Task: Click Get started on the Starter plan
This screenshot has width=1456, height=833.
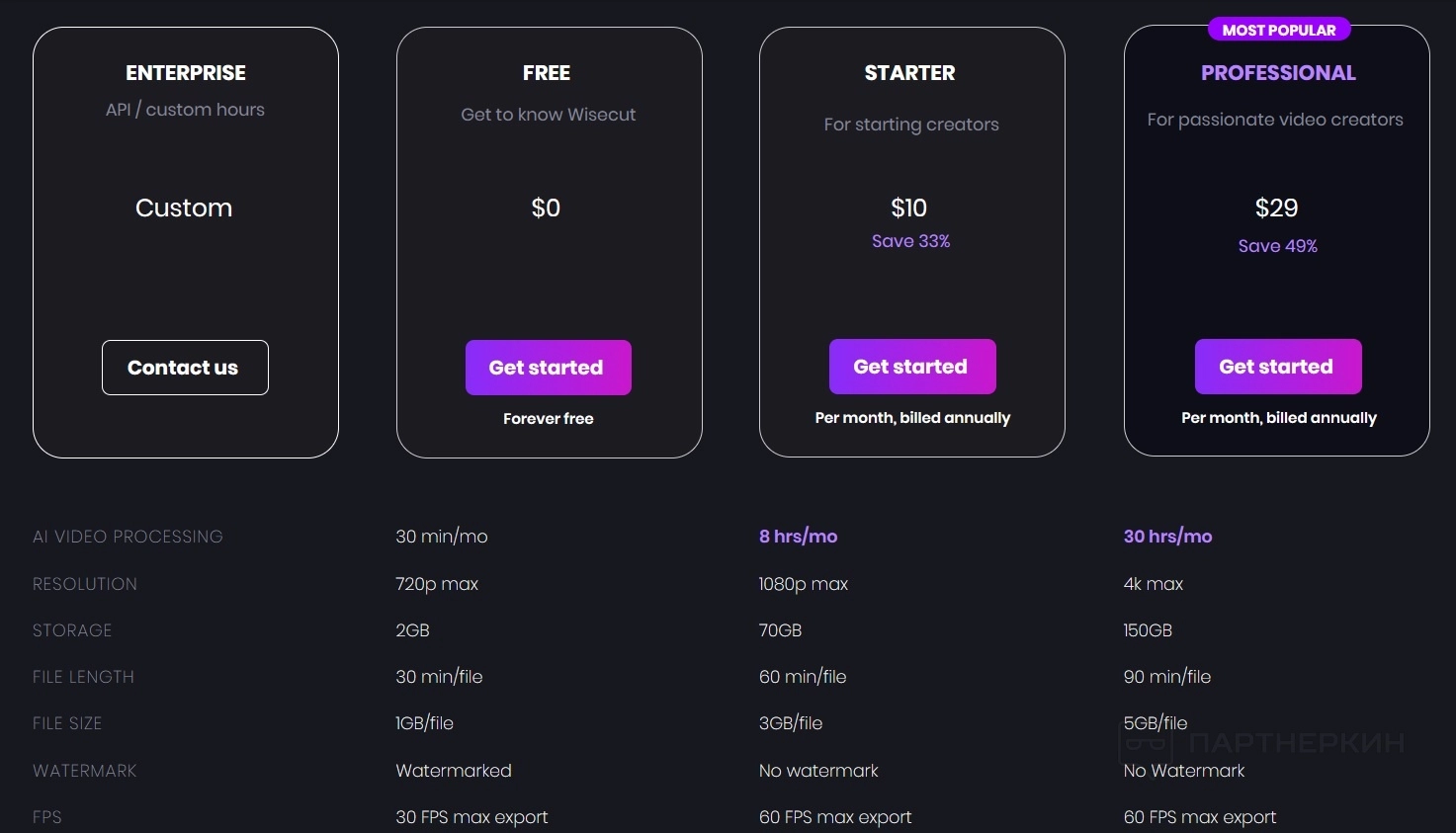Action: 911,367
